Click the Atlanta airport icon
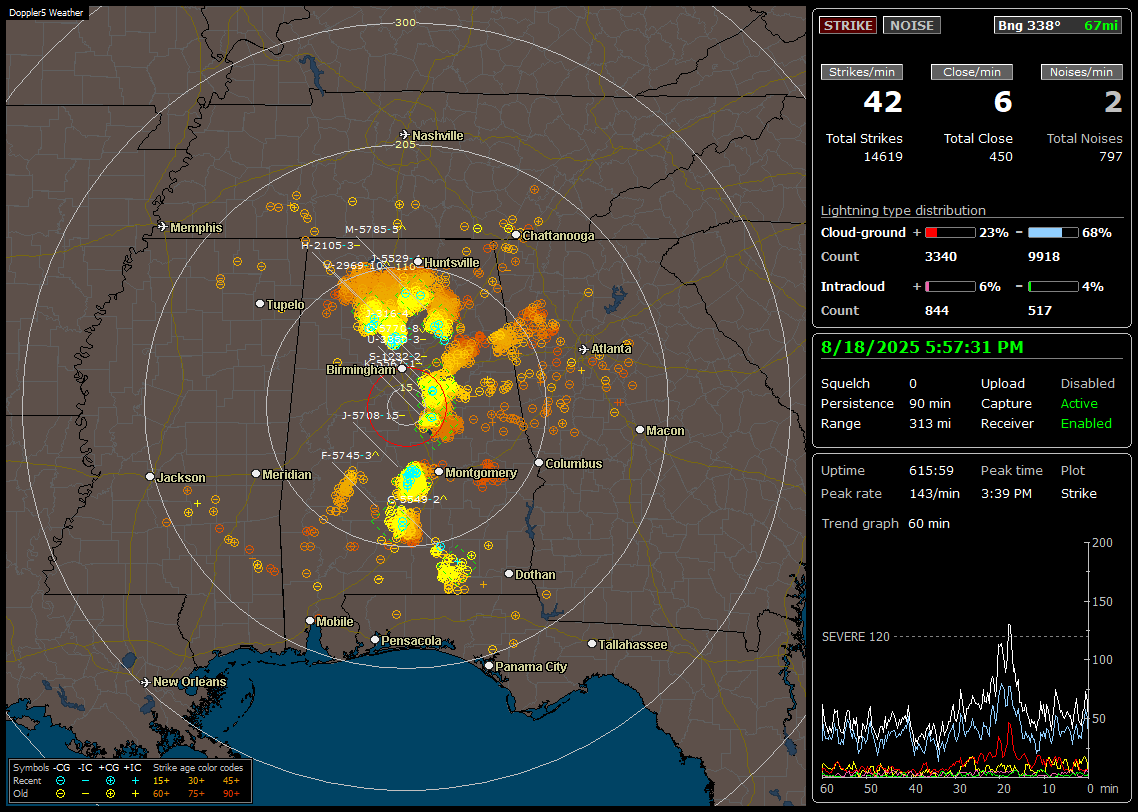The width and height of the screenshot is (1138, 812). click(584, 349)
